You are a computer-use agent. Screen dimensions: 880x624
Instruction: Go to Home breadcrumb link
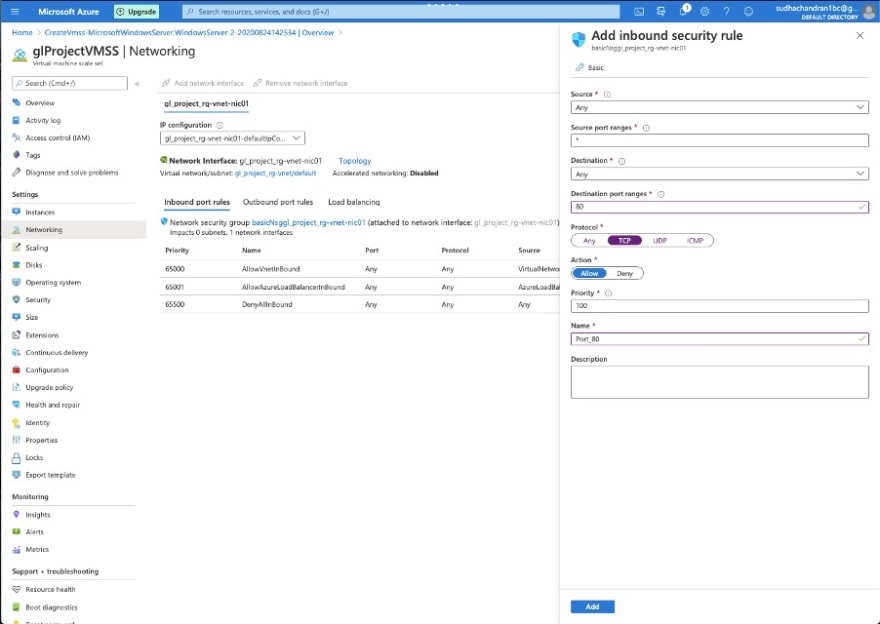coord(22,33)
